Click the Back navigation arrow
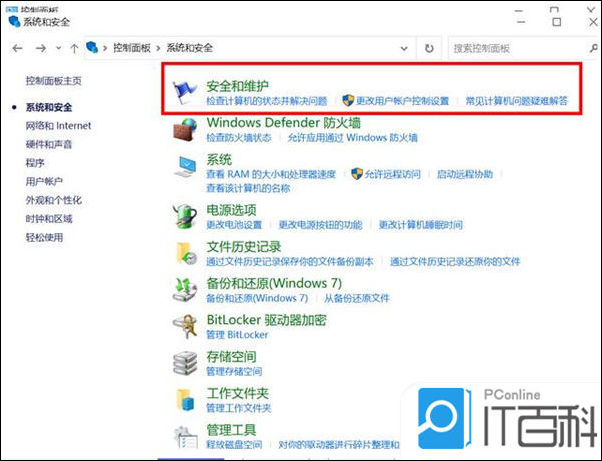Screen dimensions: 602x461 17,48
